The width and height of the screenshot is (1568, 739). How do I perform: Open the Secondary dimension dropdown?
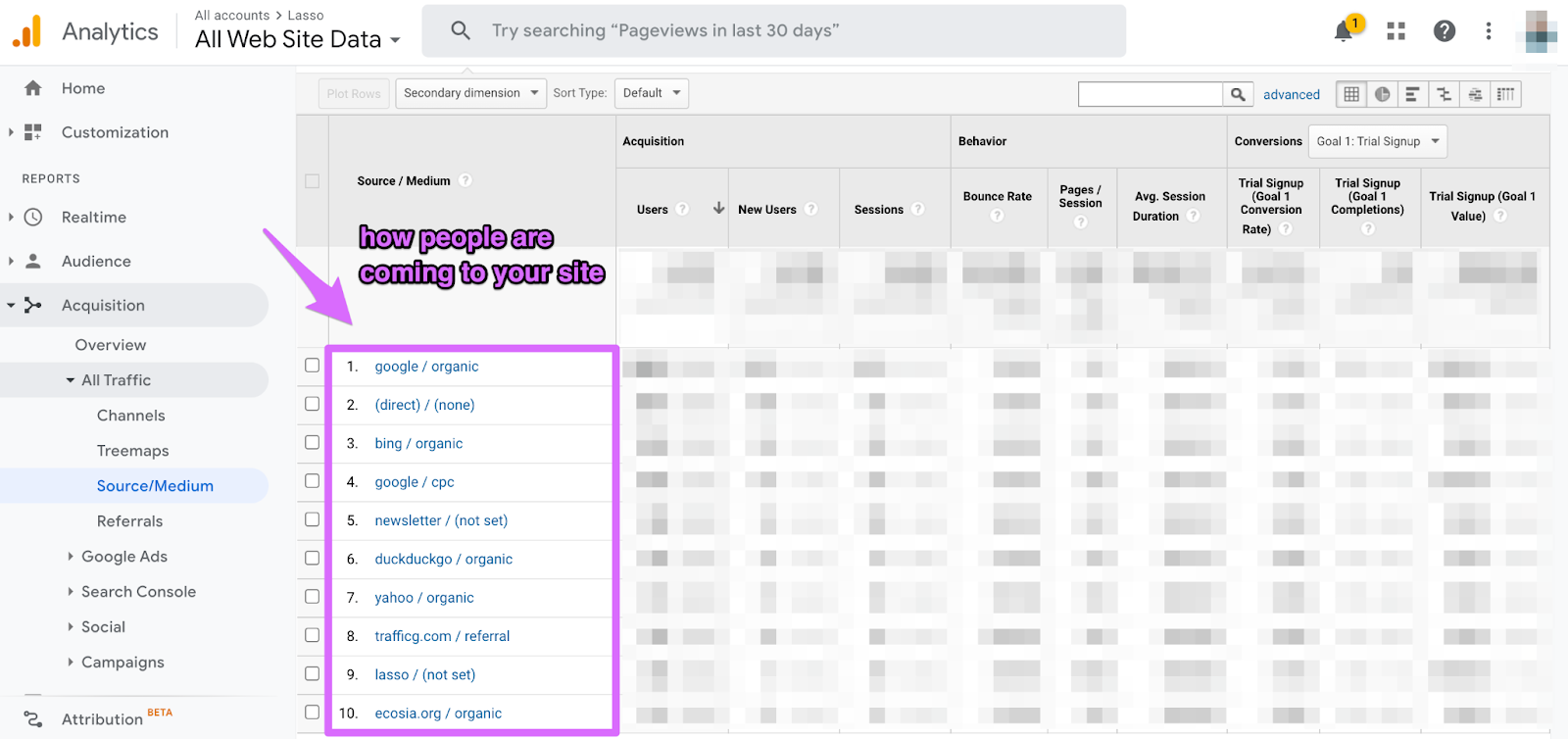471,93
